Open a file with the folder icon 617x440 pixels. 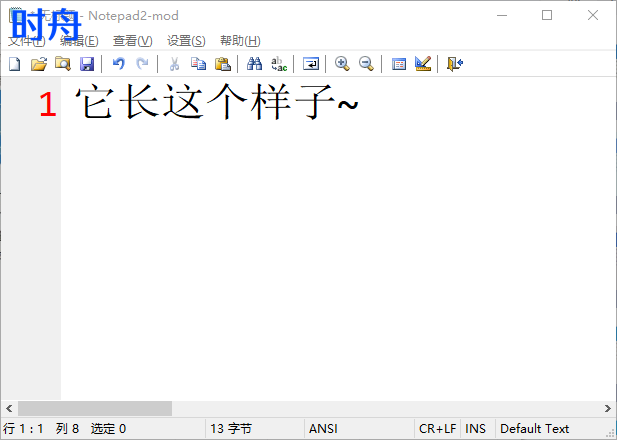(39, 63)
